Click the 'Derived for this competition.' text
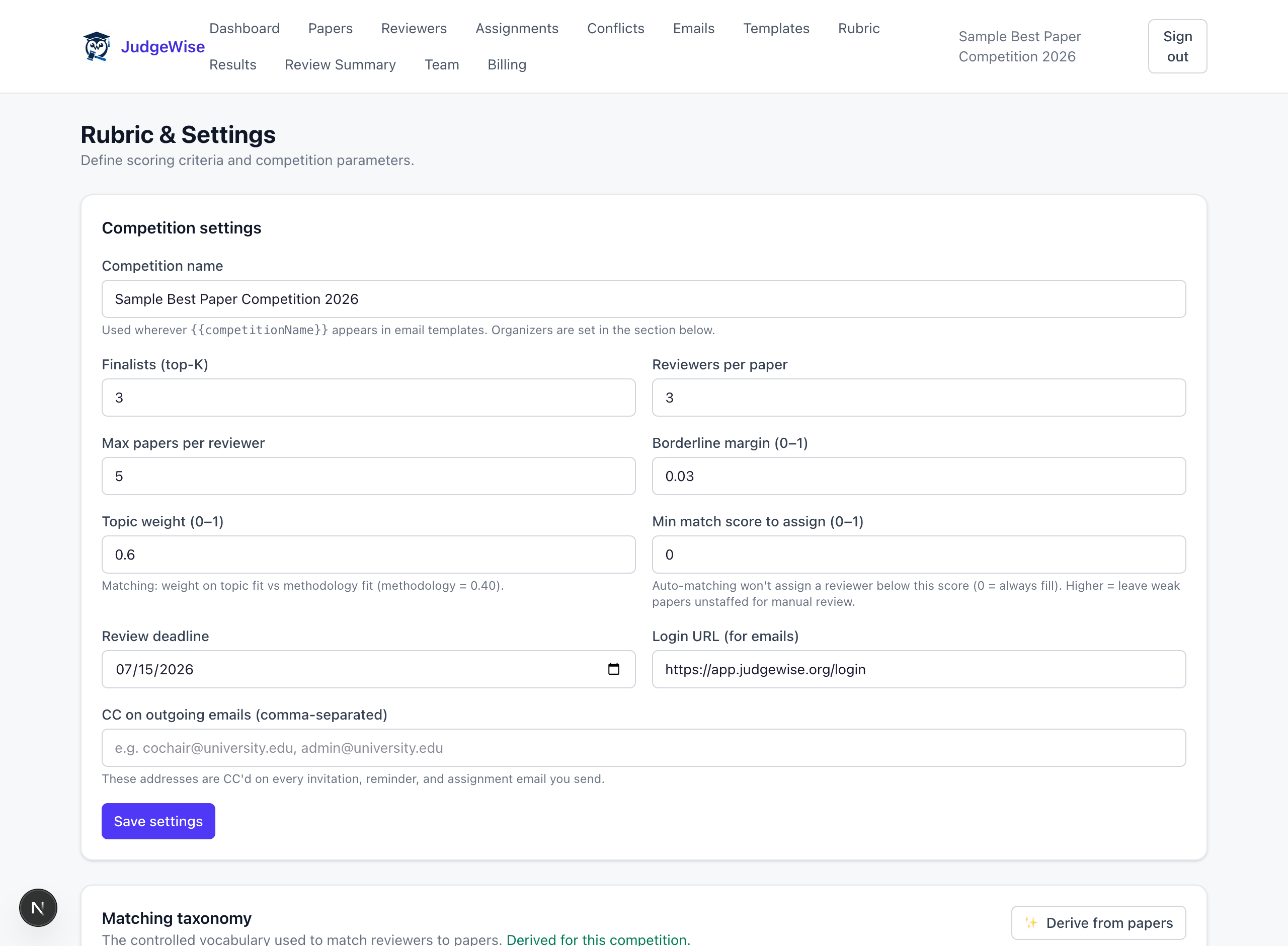Viewport: 1288px width, 946px height. click(x=598, y=939)
